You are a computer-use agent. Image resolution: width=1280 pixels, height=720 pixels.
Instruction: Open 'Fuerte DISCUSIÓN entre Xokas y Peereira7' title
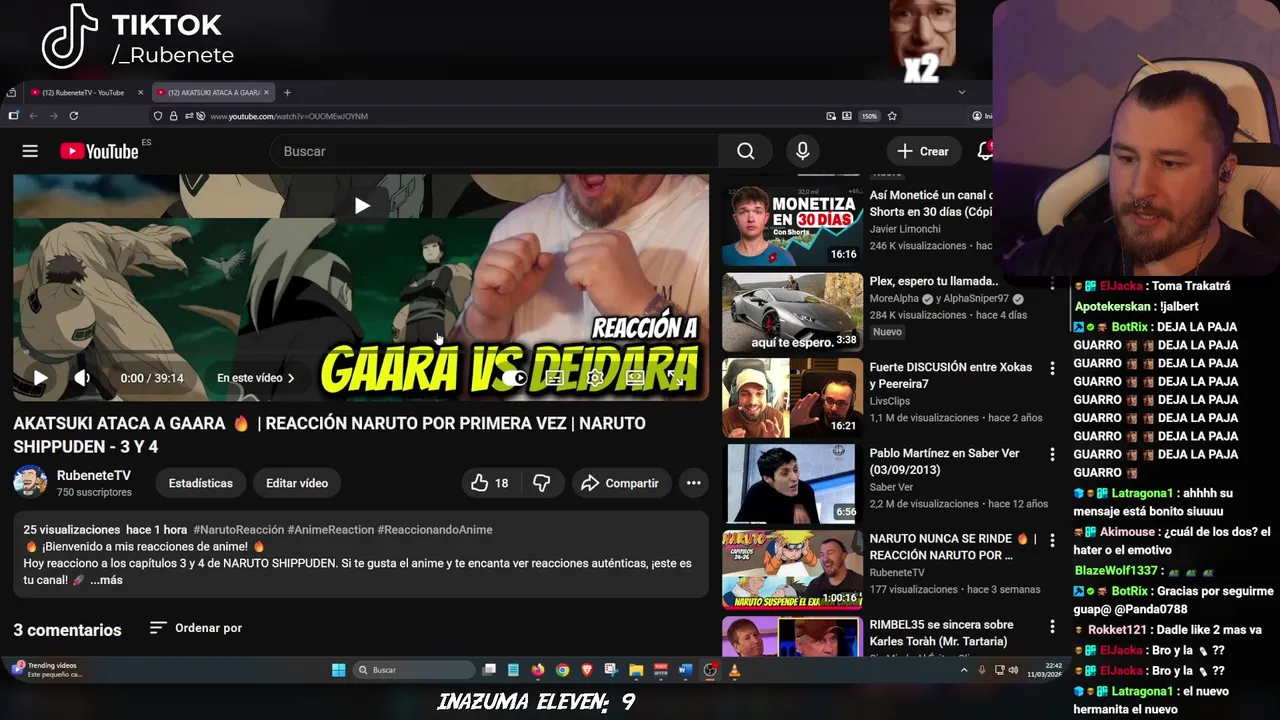coord(950,375)
